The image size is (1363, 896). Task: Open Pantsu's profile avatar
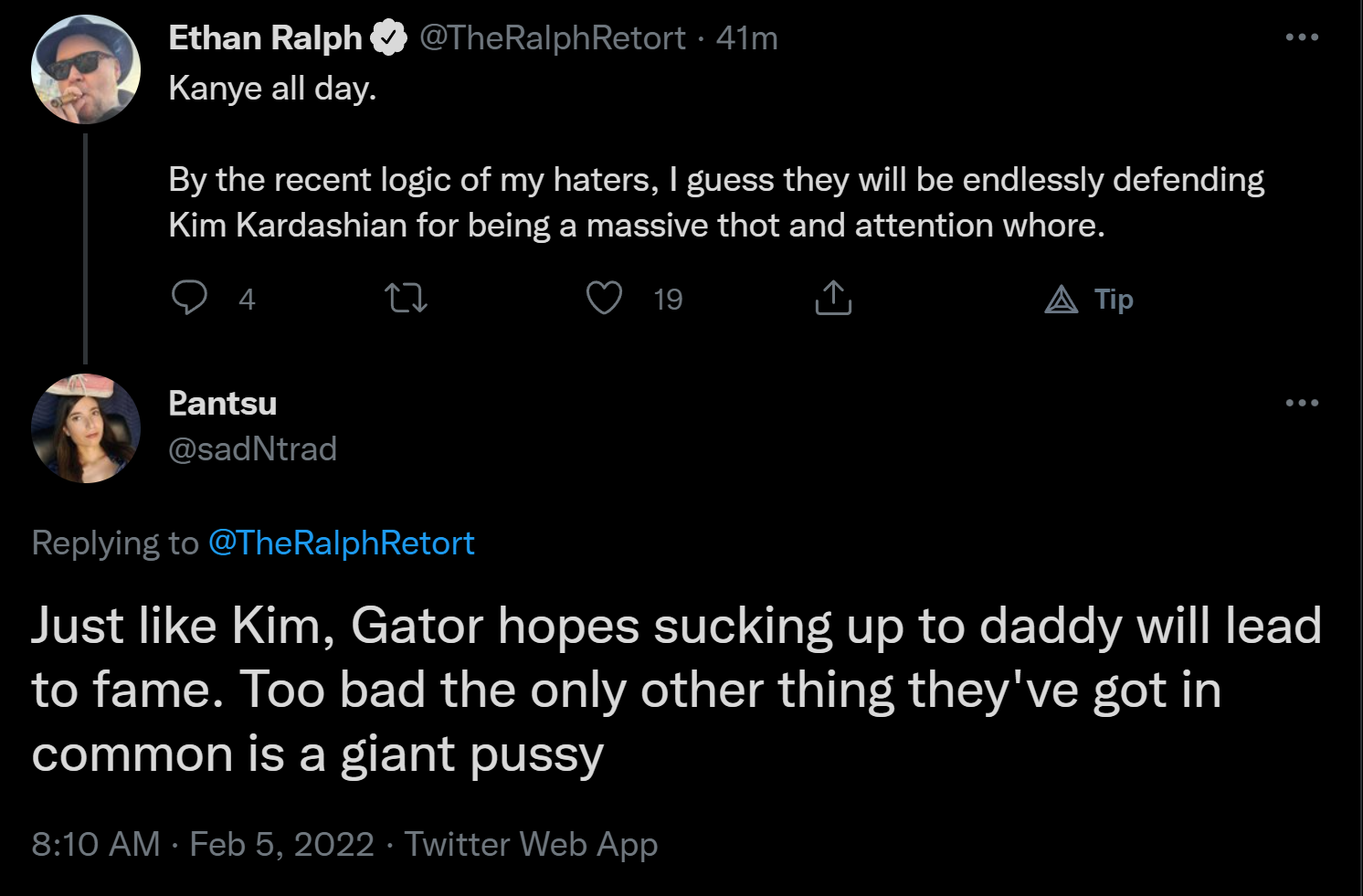(x=86, y=427)
